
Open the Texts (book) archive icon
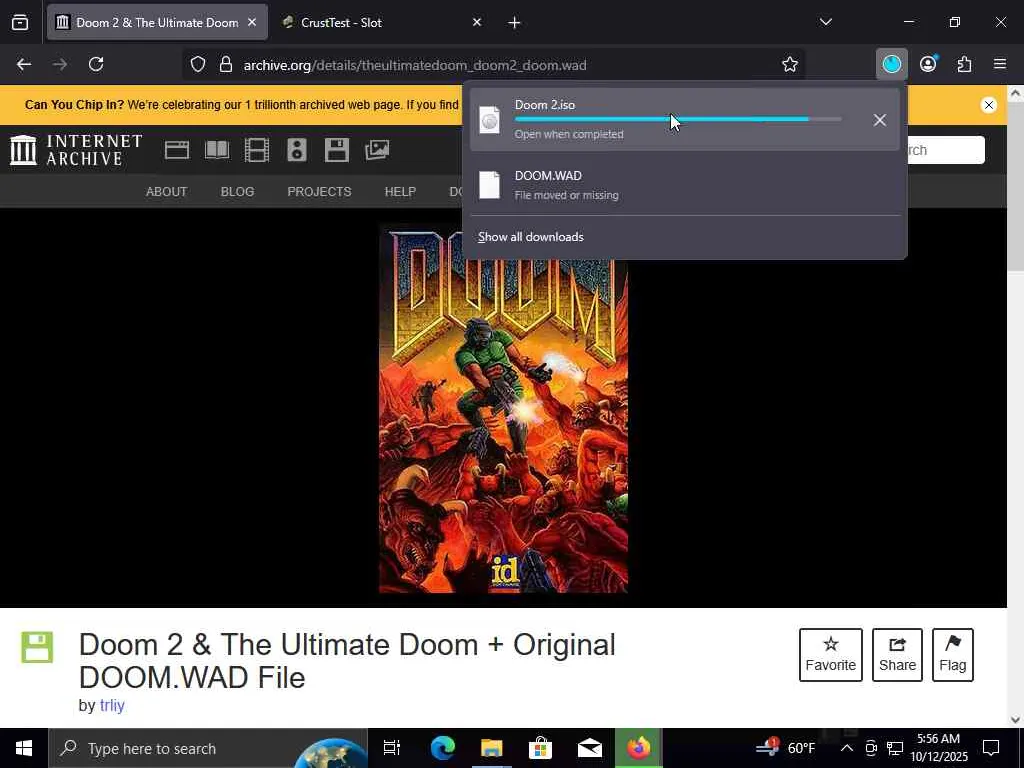217,150
